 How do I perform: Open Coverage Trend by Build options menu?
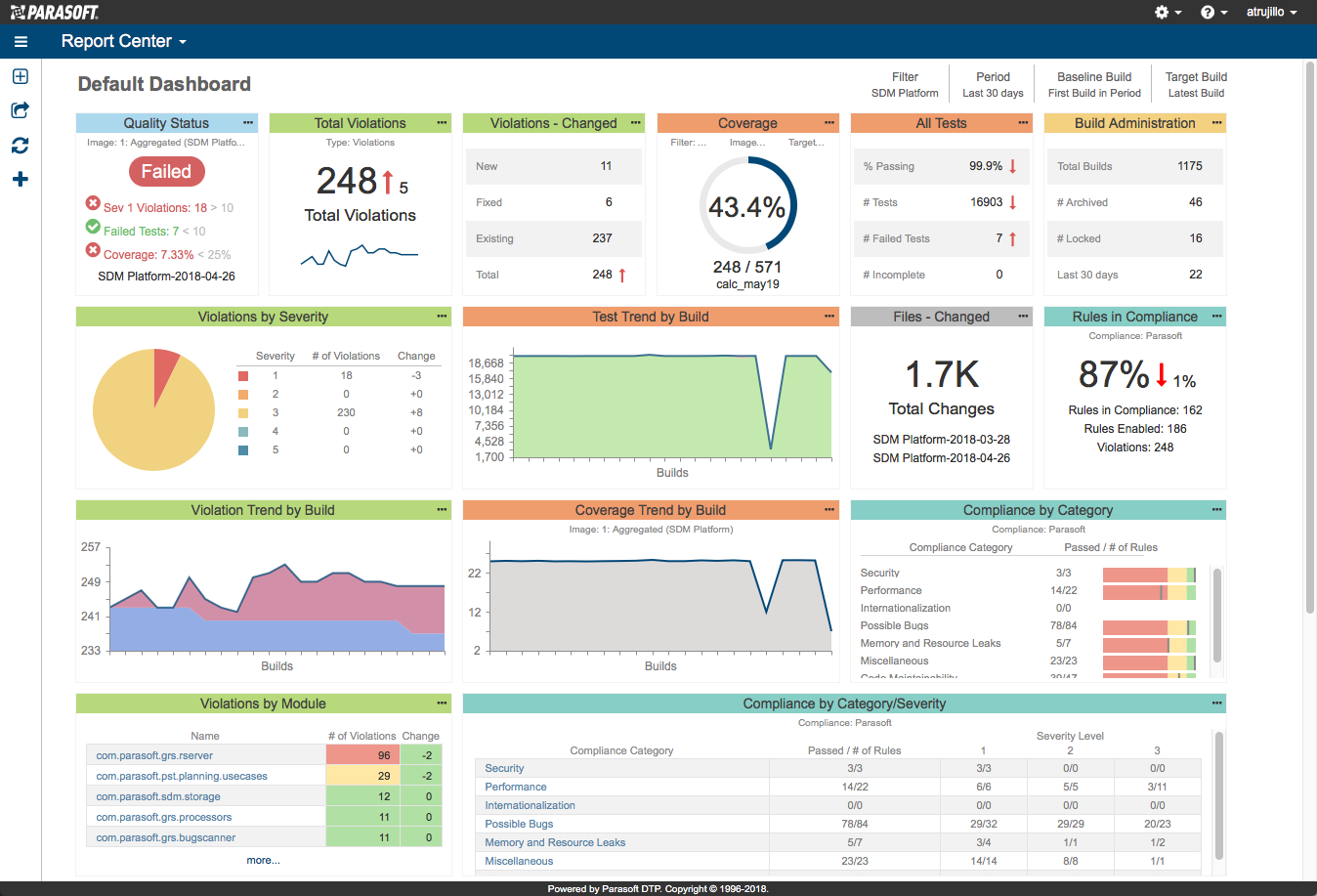click(829, 510)
